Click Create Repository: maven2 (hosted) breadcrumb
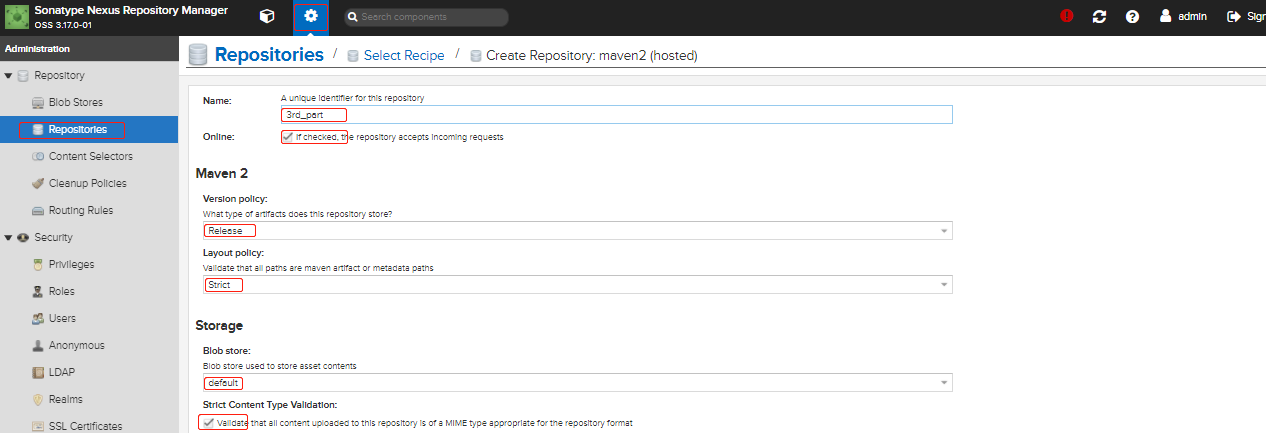This screenshot has height=433, width=1266. (592, 55)
